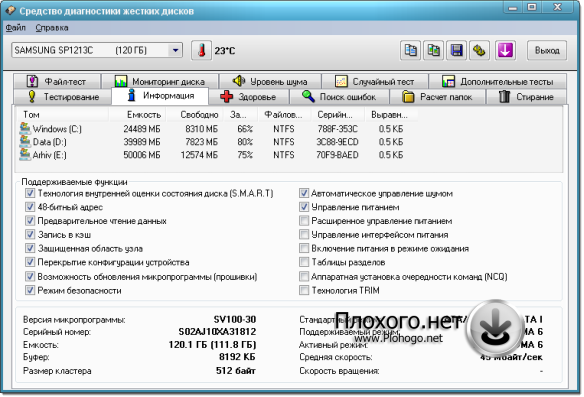This screenshot has height=397, width=584.
Task: Click the Data (D:) volume icon
Action: [x=25, y=142]
